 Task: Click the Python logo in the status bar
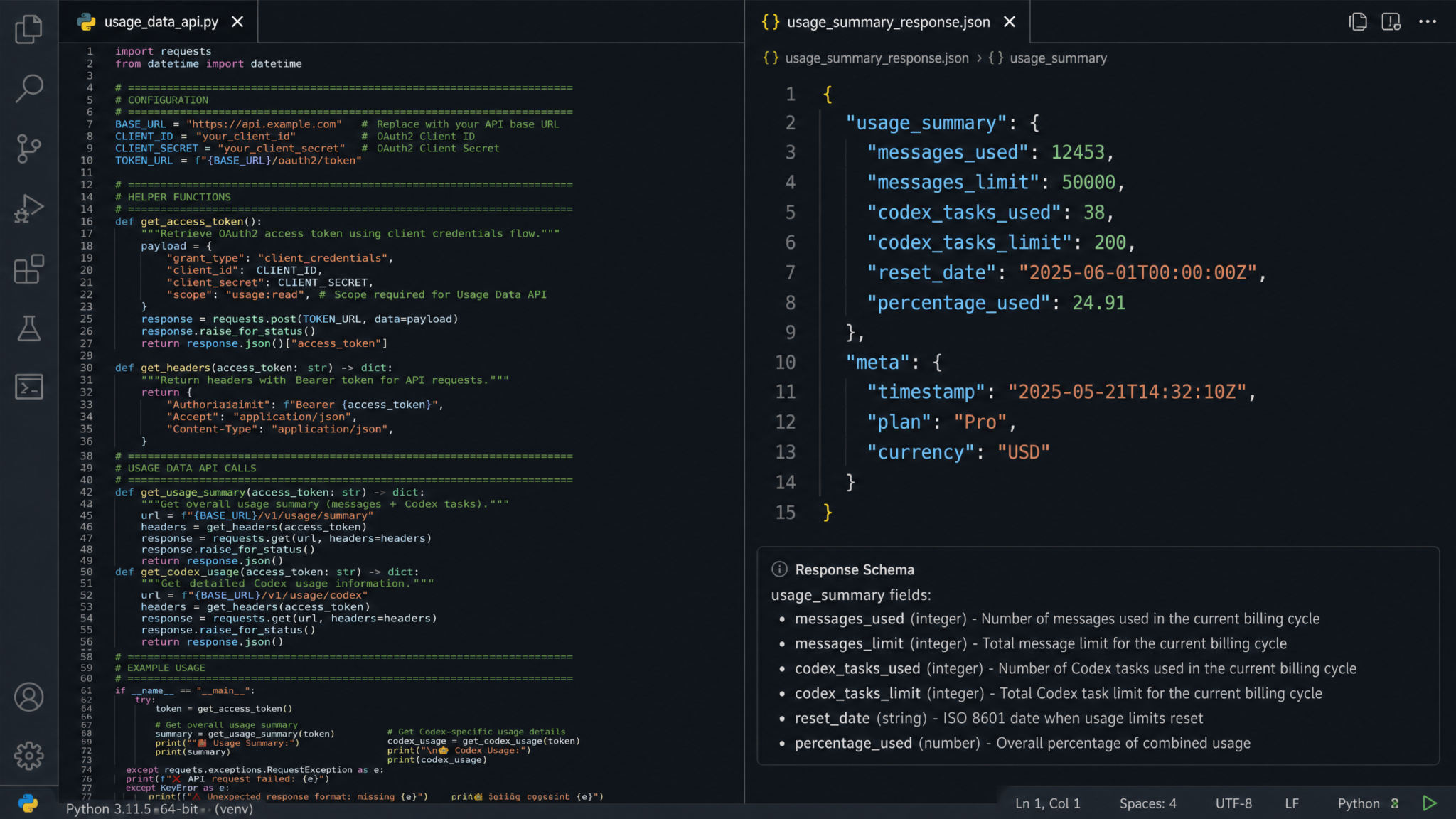[x=28, y=803]
